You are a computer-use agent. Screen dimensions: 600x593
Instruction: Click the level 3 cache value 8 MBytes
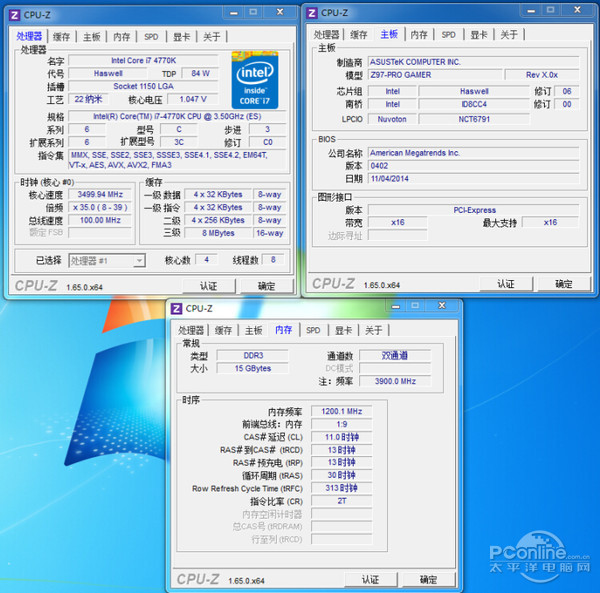[218, 233]
